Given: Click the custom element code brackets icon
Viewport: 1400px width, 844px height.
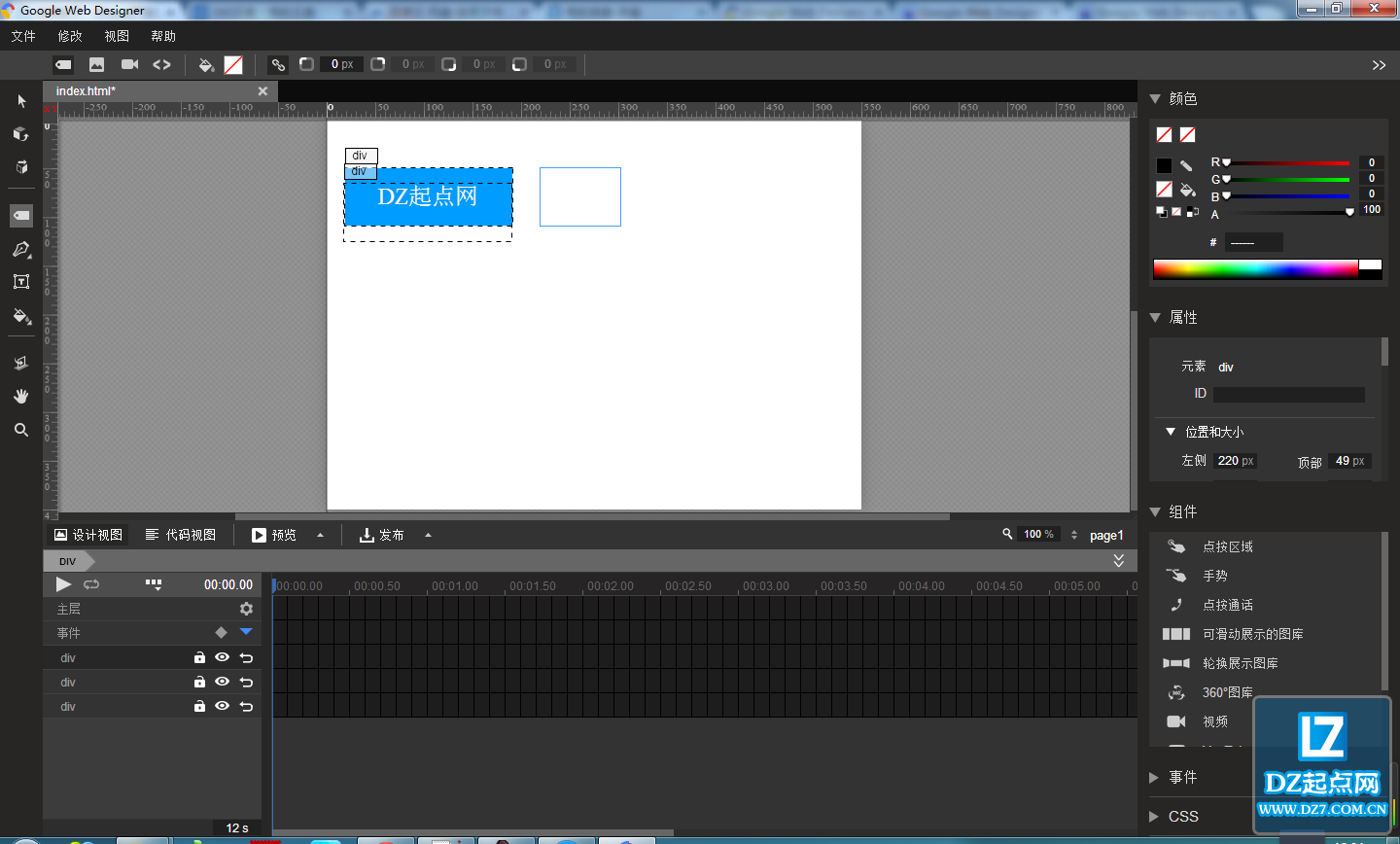Looking at the screenshot, I should coord(162,64).
